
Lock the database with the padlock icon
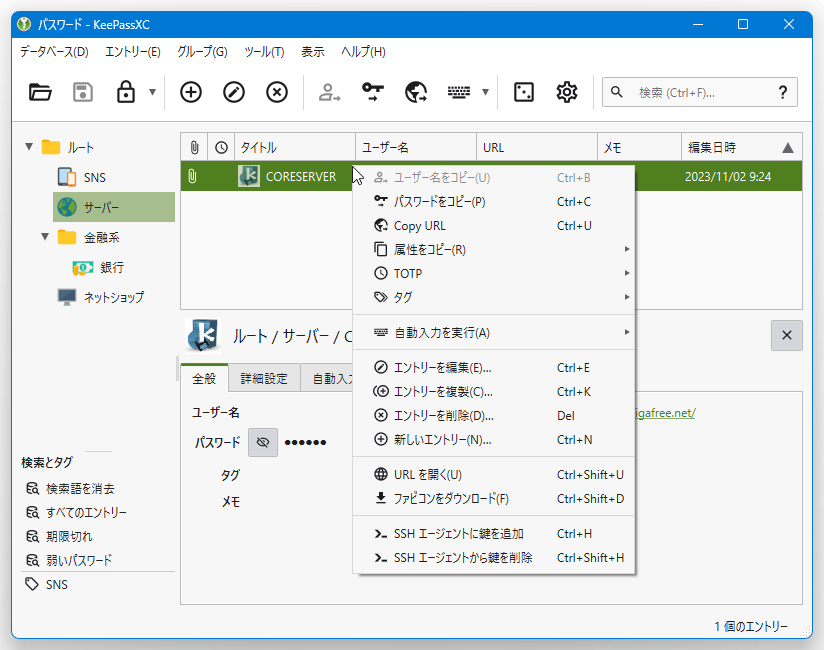coord(126,92)
